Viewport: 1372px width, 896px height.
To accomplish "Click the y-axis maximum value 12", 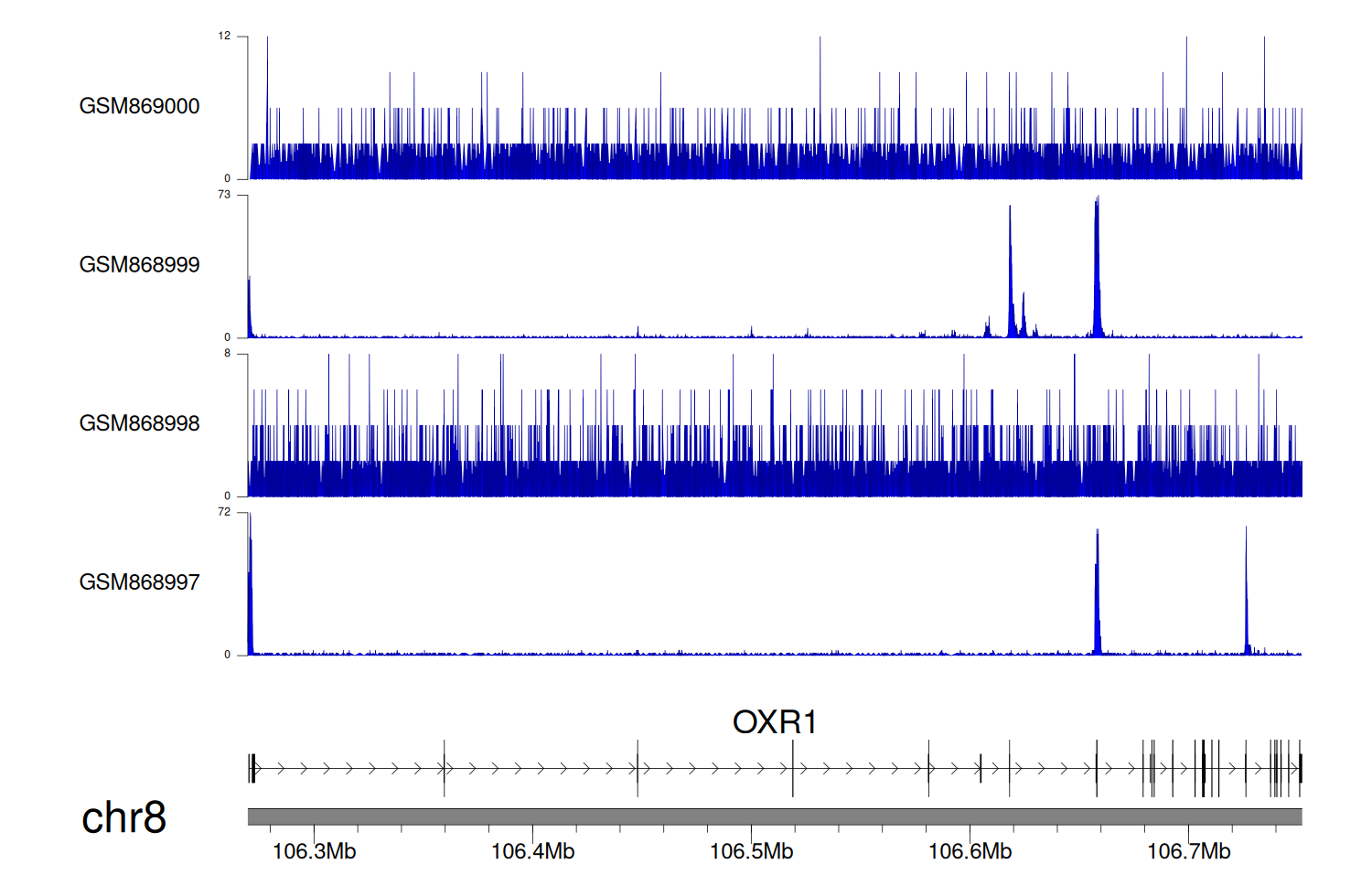I will pyautogui.click(x=224, y=37).
